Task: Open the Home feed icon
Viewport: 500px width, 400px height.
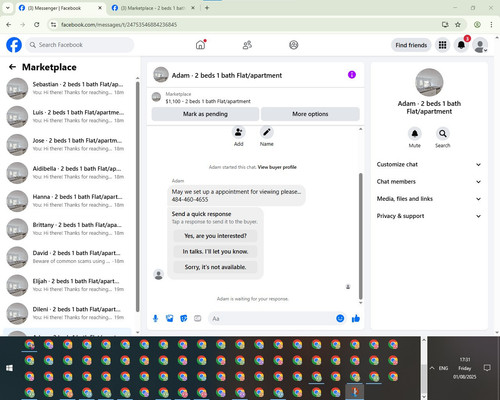Action: (201, 45)
